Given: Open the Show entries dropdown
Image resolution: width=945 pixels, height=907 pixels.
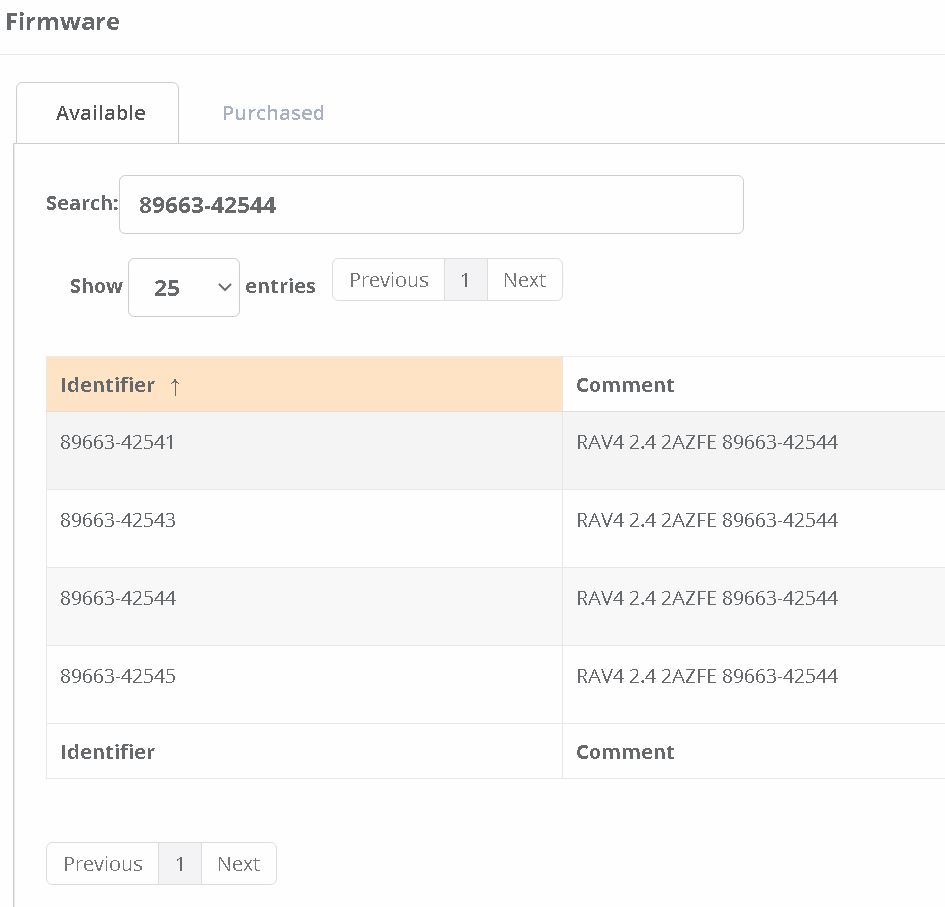Looking at the screenshot, I should [184, 287].
